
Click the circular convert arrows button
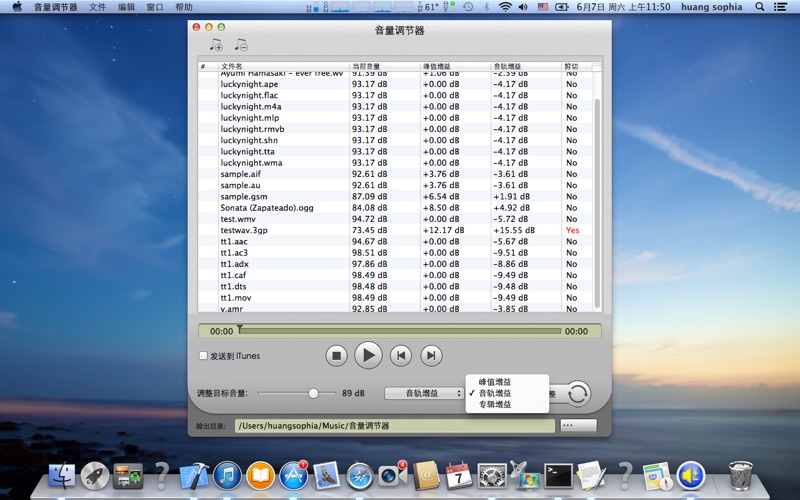coord(577,394)
